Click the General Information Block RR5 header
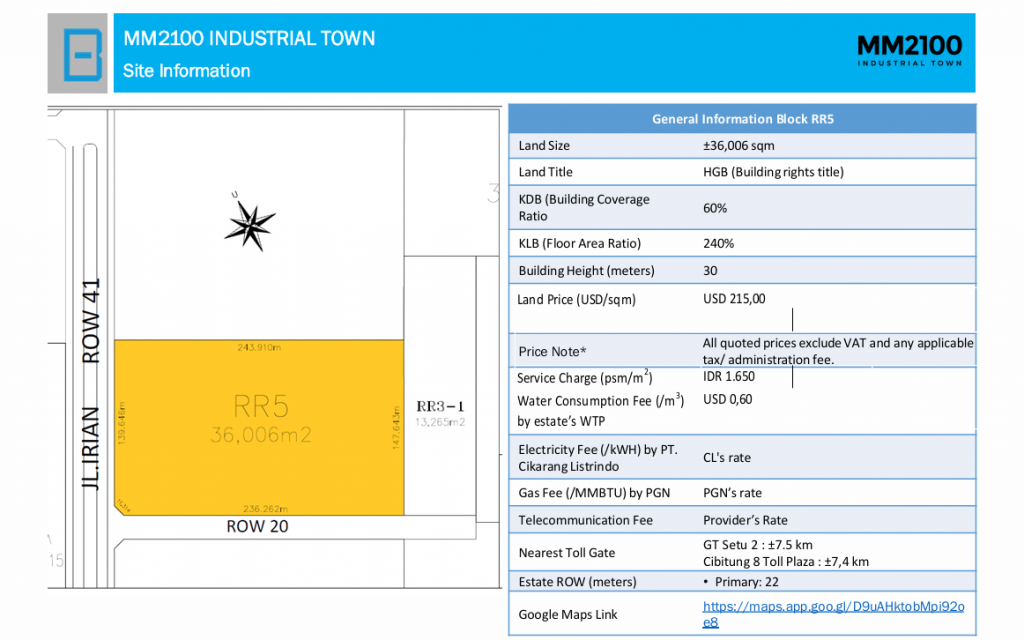 coord(743,119)
